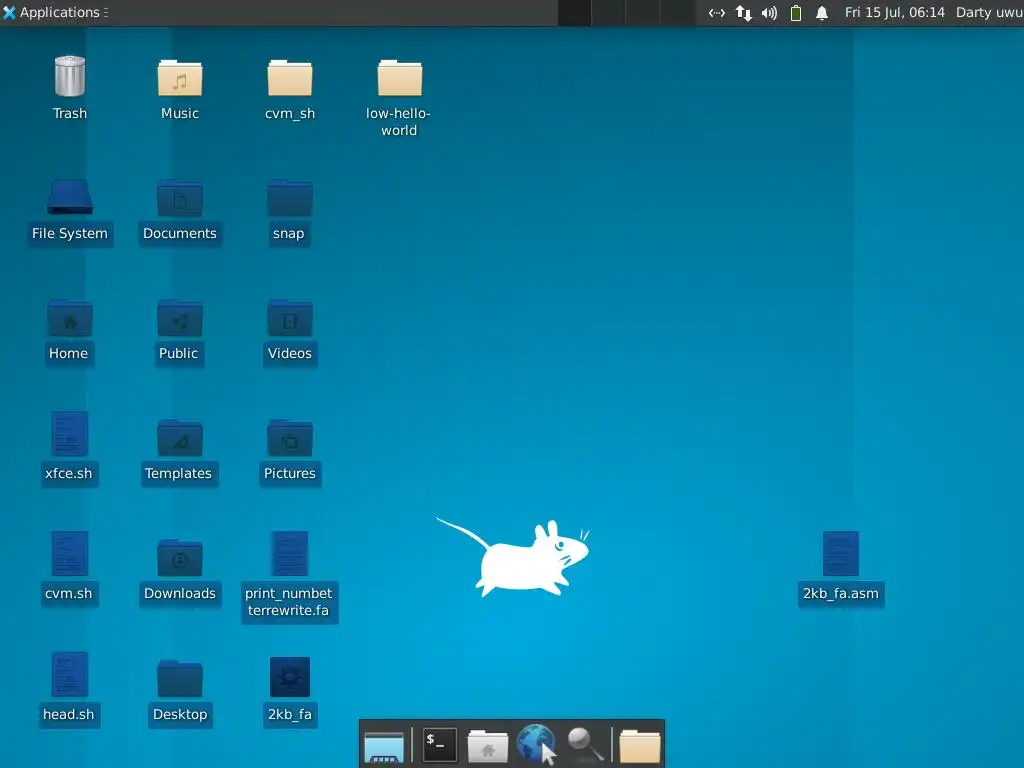Open the folder icon at dock's end

[x=639, y=746]
